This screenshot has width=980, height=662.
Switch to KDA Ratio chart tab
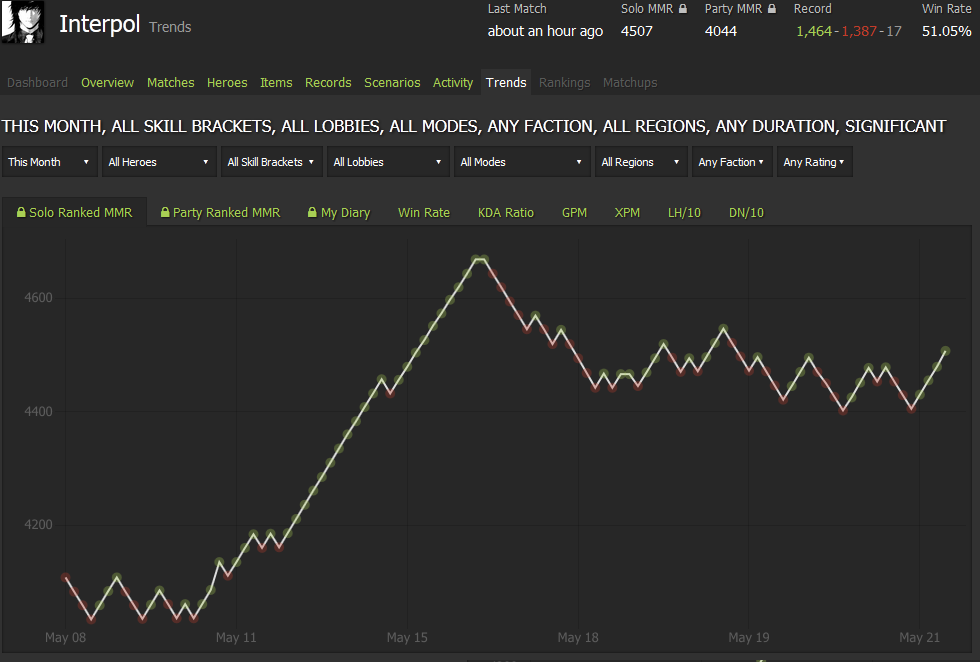[x=506, y=213]
